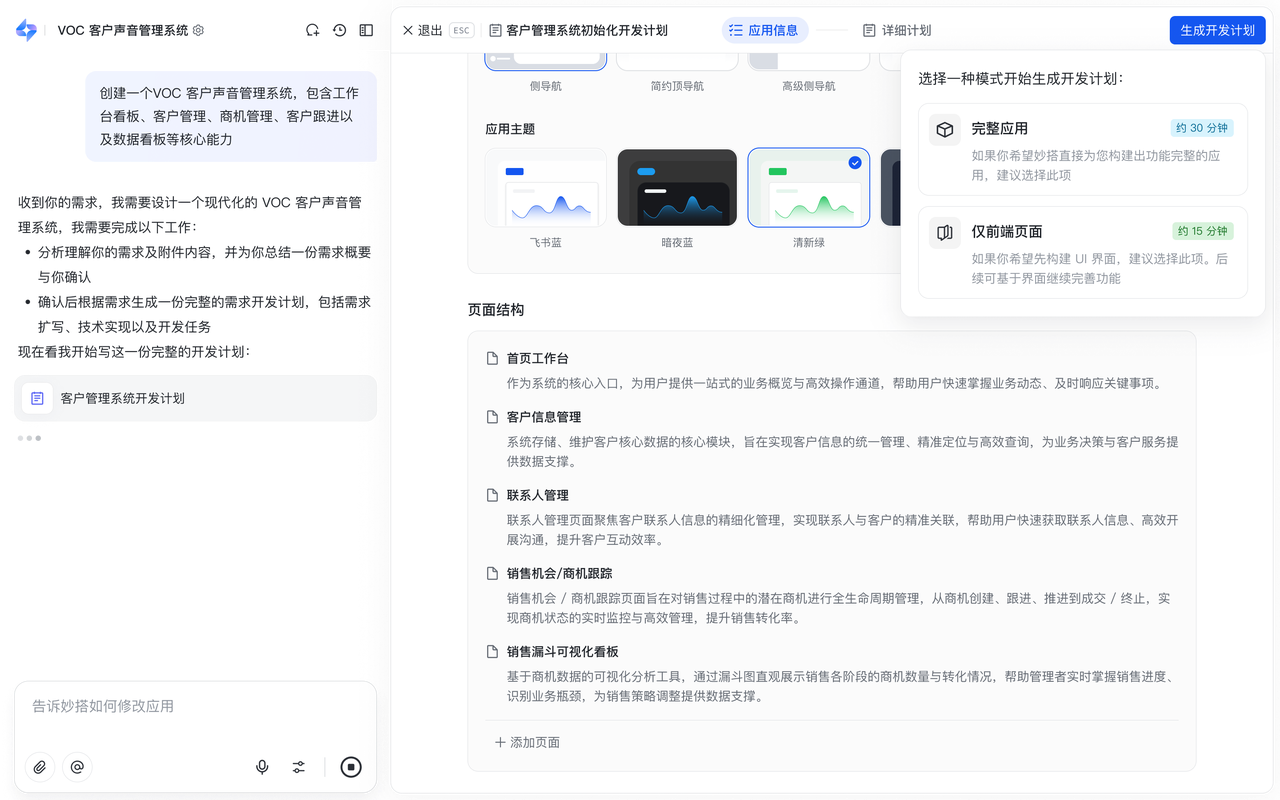
Task: Stop generation with the stop button
Action: 351,767
